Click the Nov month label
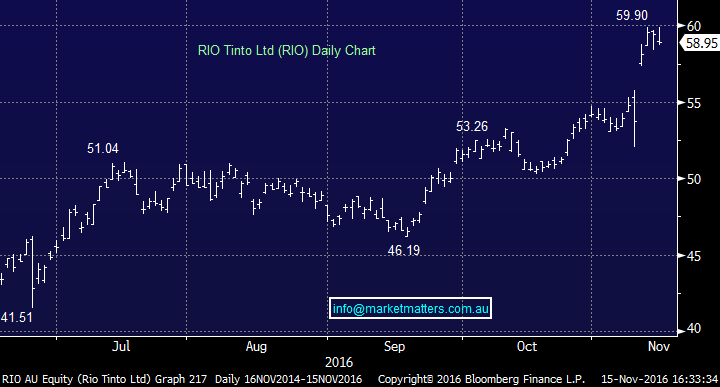Viewport: 720px width, 387px height. pos(659,346)
